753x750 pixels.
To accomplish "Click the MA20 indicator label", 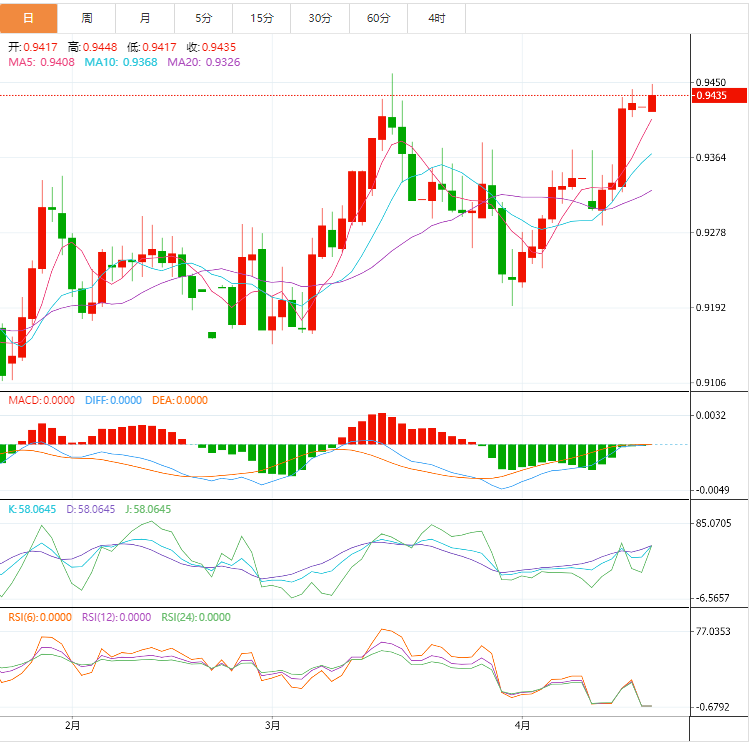I will (203, 62).
